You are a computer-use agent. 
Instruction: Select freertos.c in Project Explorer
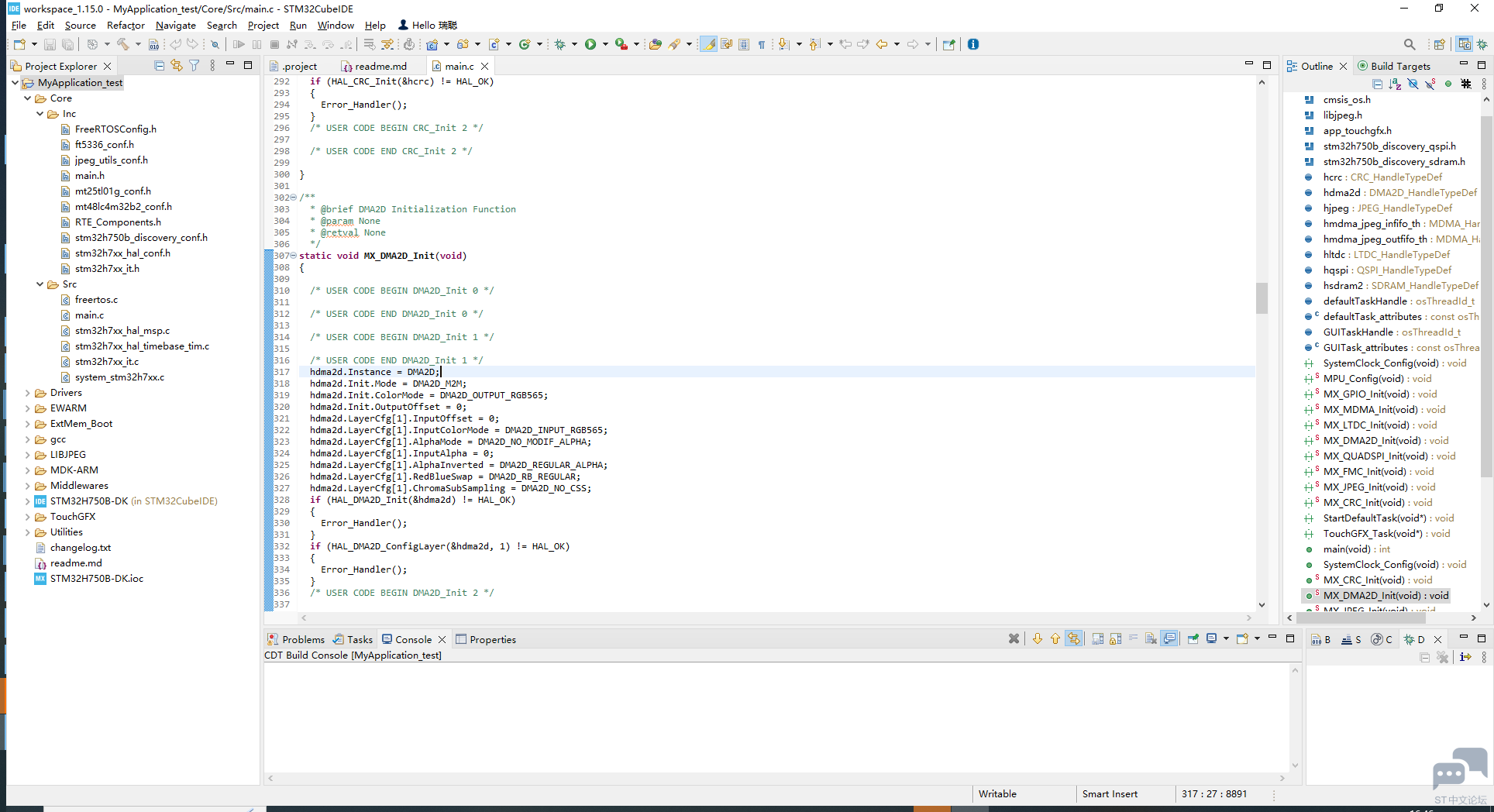pyautogui.click(x=96, y=300)
